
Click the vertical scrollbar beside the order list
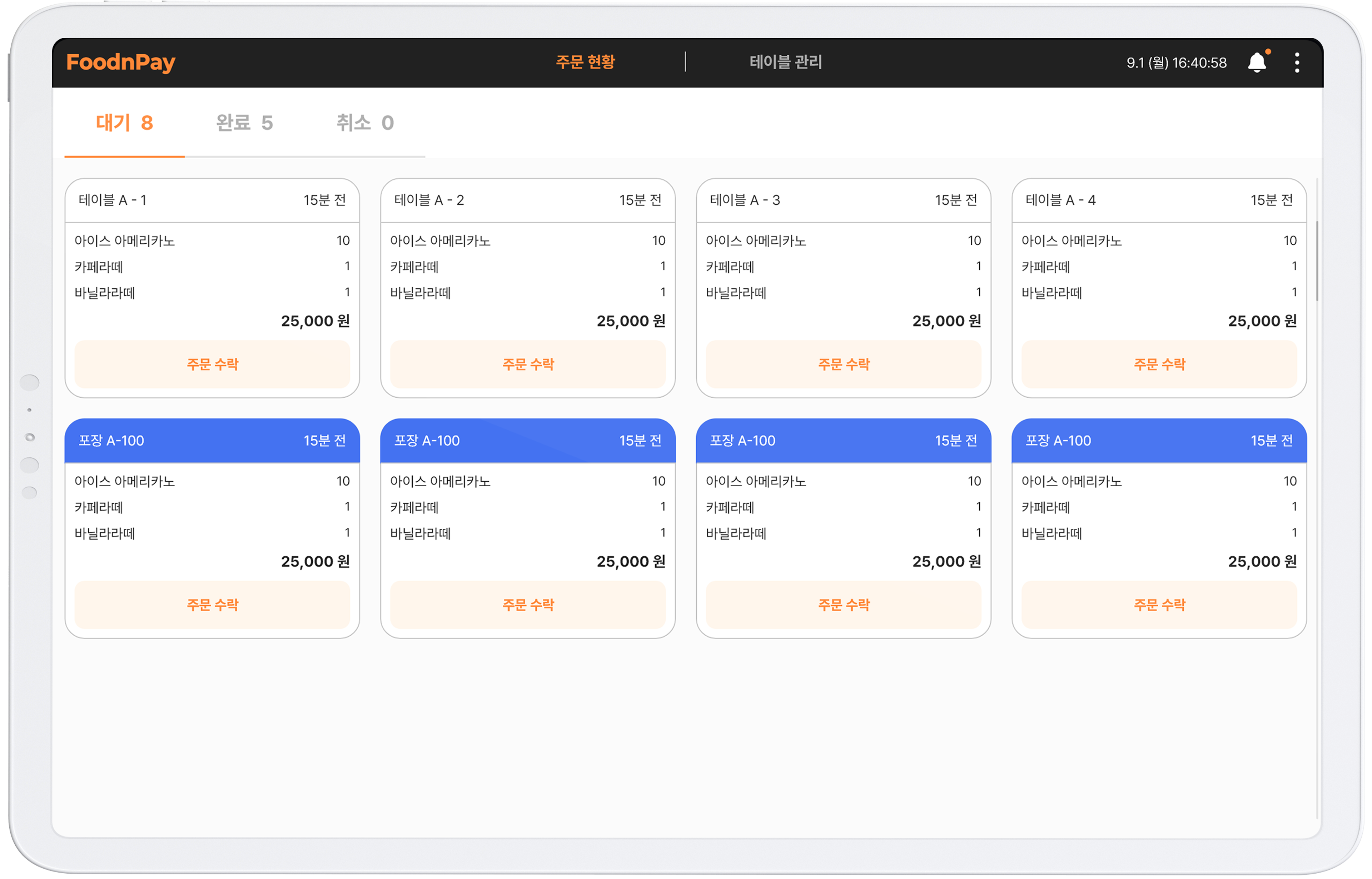(x=1317, y=261)
